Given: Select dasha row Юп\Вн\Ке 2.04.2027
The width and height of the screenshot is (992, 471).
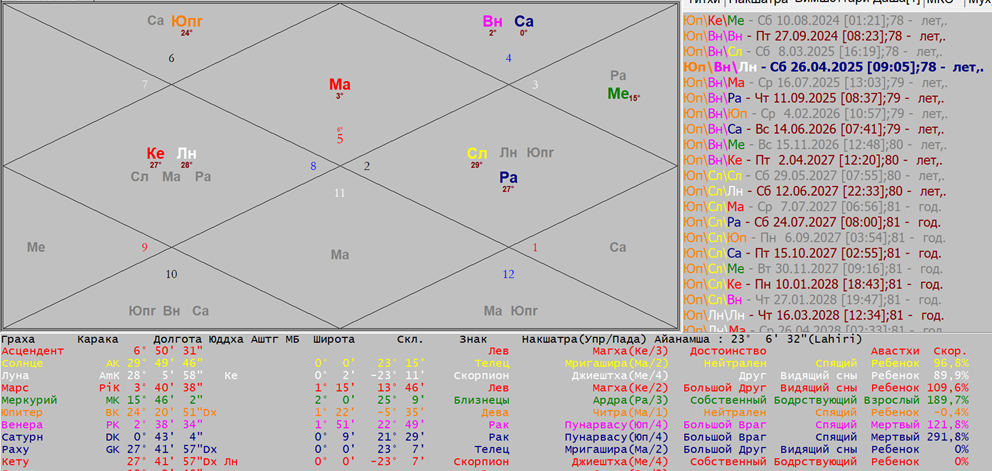Looking at the screenshot, I should point(814,160).
